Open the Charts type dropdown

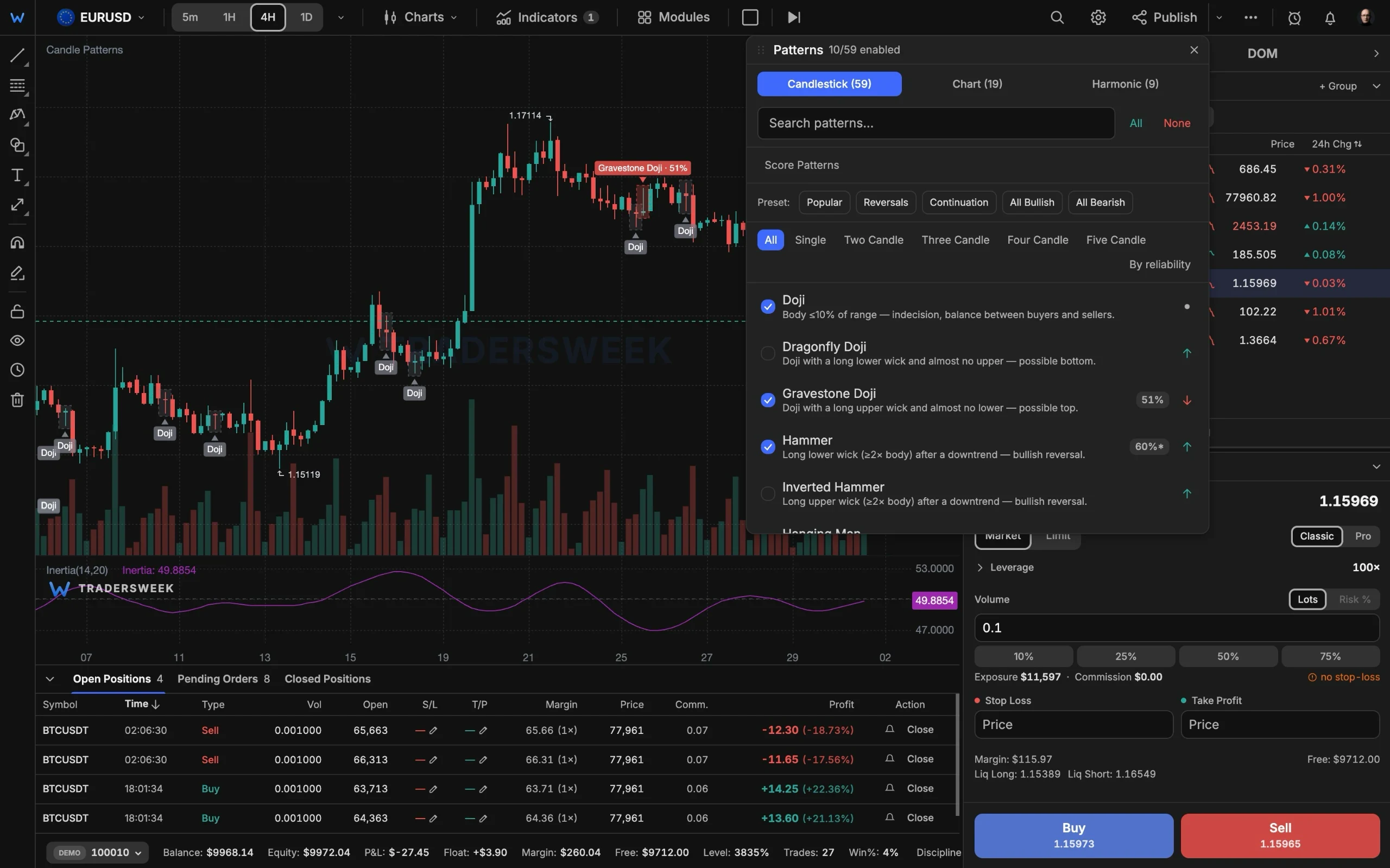click(x=420, y=17)
